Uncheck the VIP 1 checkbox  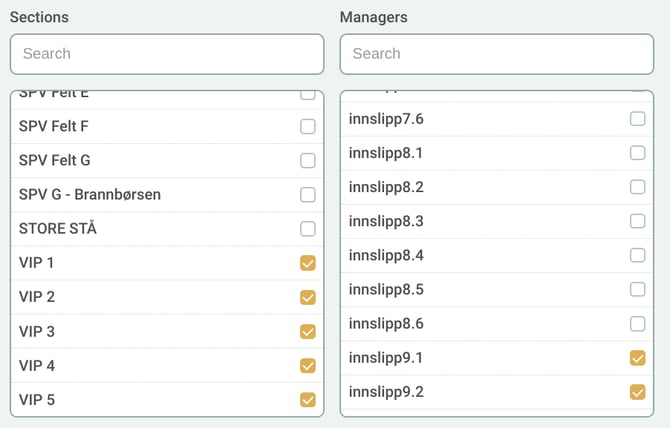click(308, 263)
